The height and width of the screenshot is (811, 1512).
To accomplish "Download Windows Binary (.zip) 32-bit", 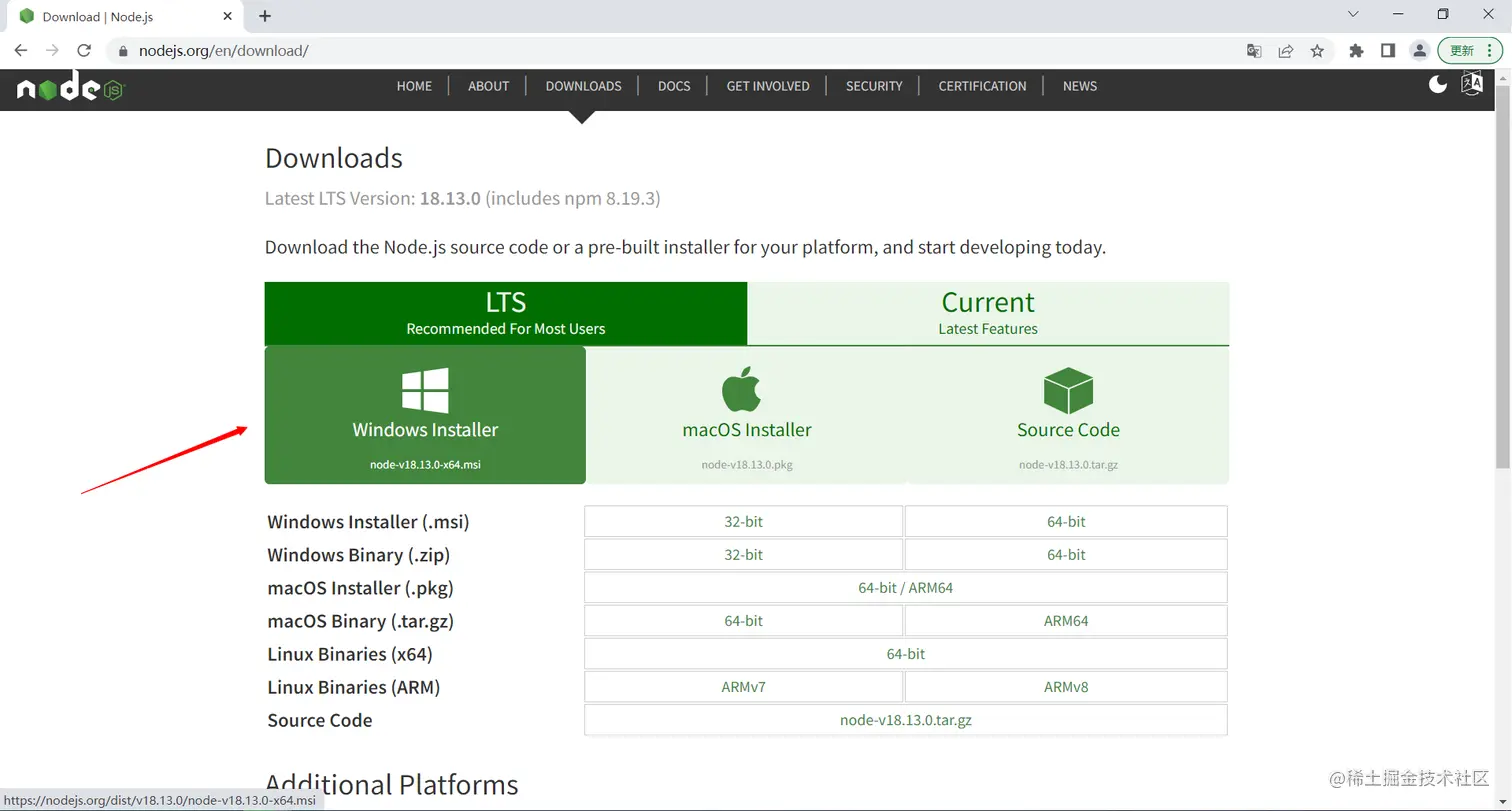I will (744, 555).
